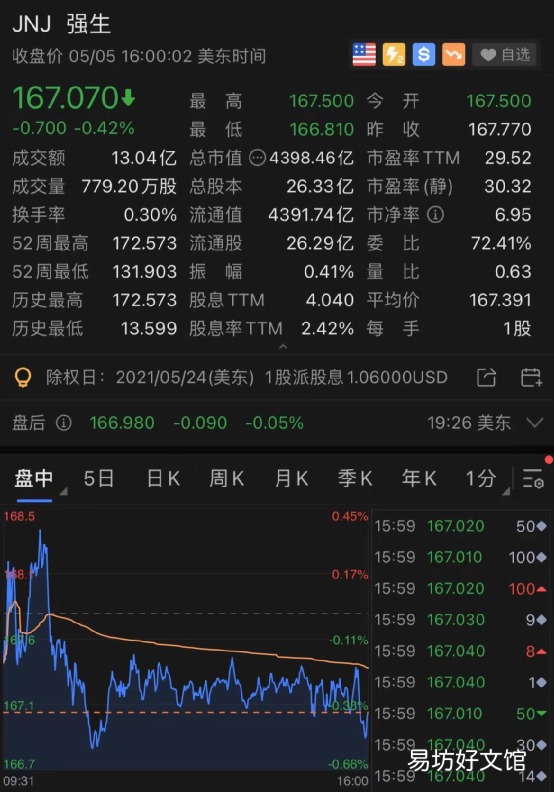554x792 pixels.
Task: Switch to the 月K chart tab
Action: 291,478
